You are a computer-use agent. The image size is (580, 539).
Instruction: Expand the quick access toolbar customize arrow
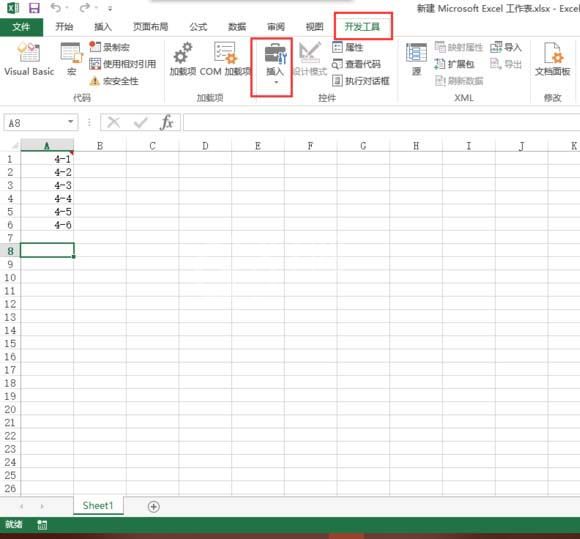pos(110,8)
